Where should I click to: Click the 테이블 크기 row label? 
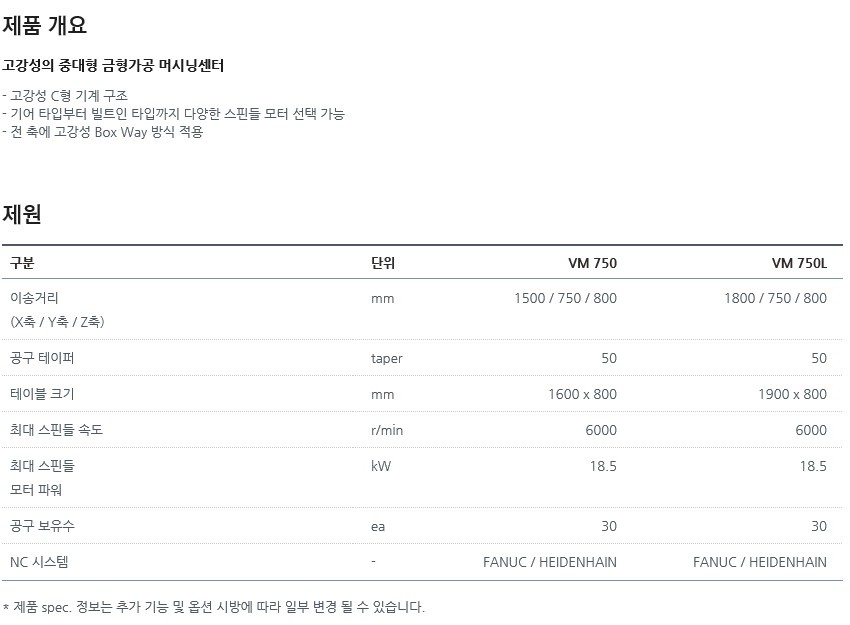coord(42,394)
